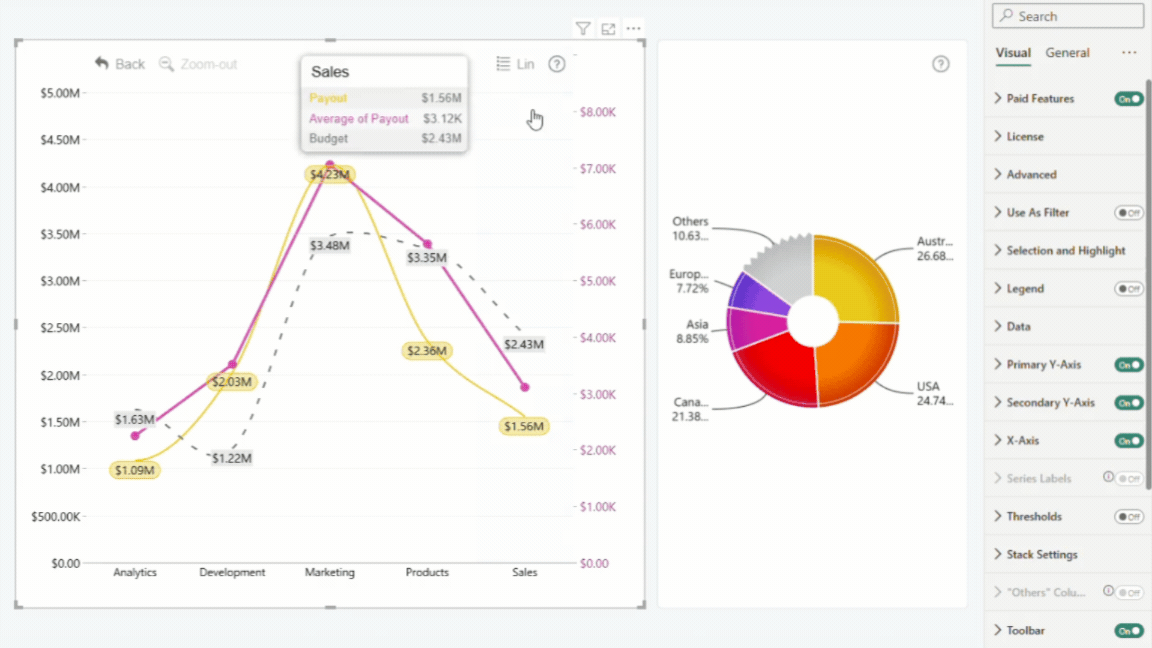Enable the Use As Filter toggle
The width and height of the screenshot is (1152, 648).
click(x=1128, y=212)
